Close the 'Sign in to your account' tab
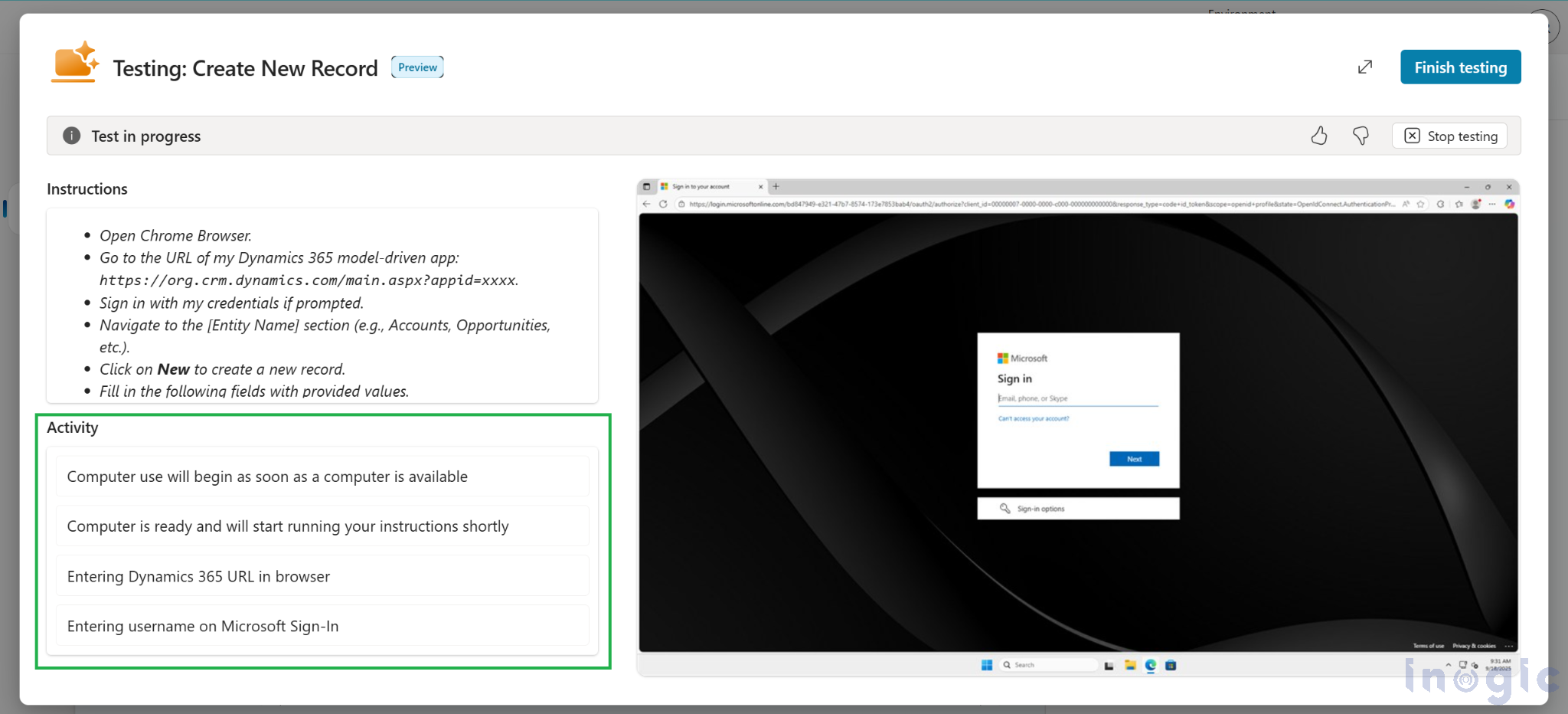This screenshot has height=714, width=1568. pos(760,186)
